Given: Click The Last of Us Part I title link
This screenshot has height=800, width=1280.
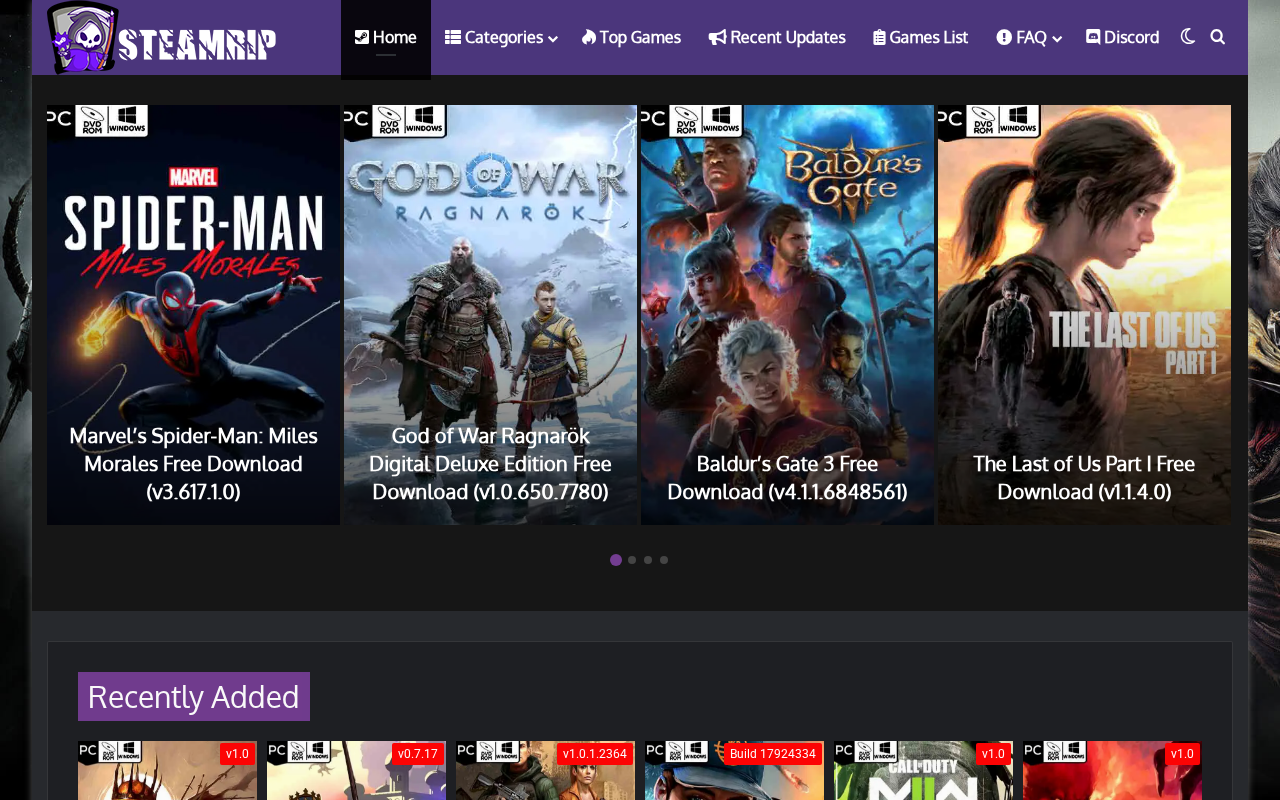Looking at the screenshot, I should tap(1084, 478).
